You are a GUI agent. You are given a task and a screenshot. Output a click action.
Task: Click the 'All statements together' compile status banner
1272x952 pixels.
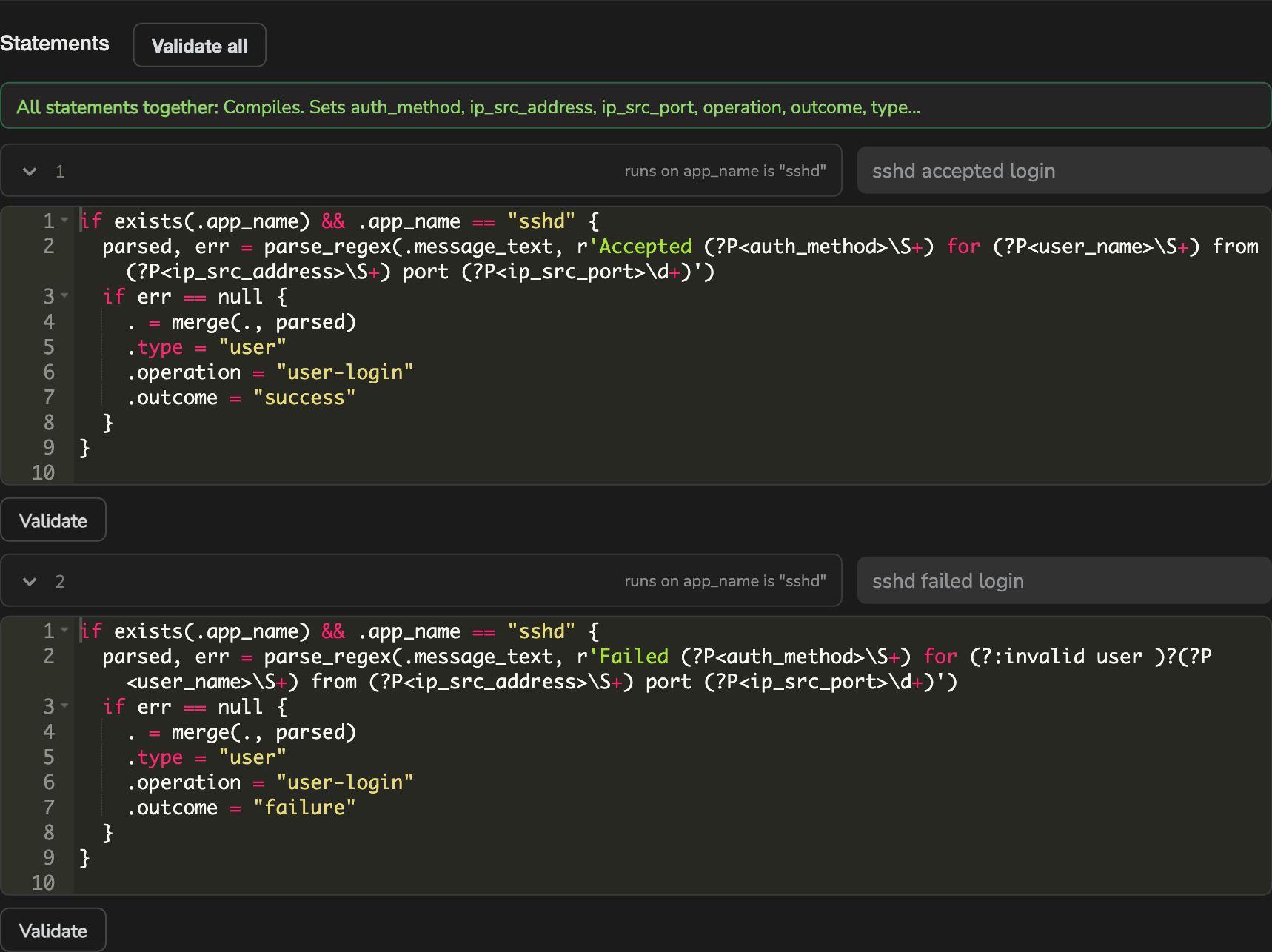636,106
